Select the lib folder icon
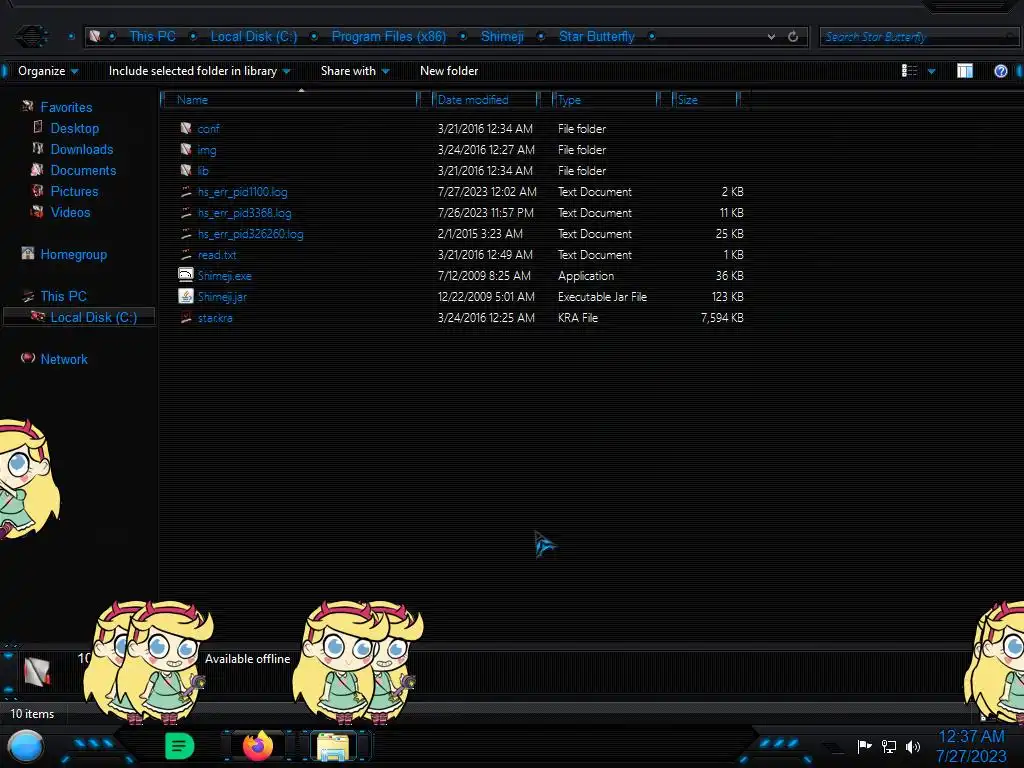Image resolution: width=1024 pixels, height=768 pixels. pos(186,170)
